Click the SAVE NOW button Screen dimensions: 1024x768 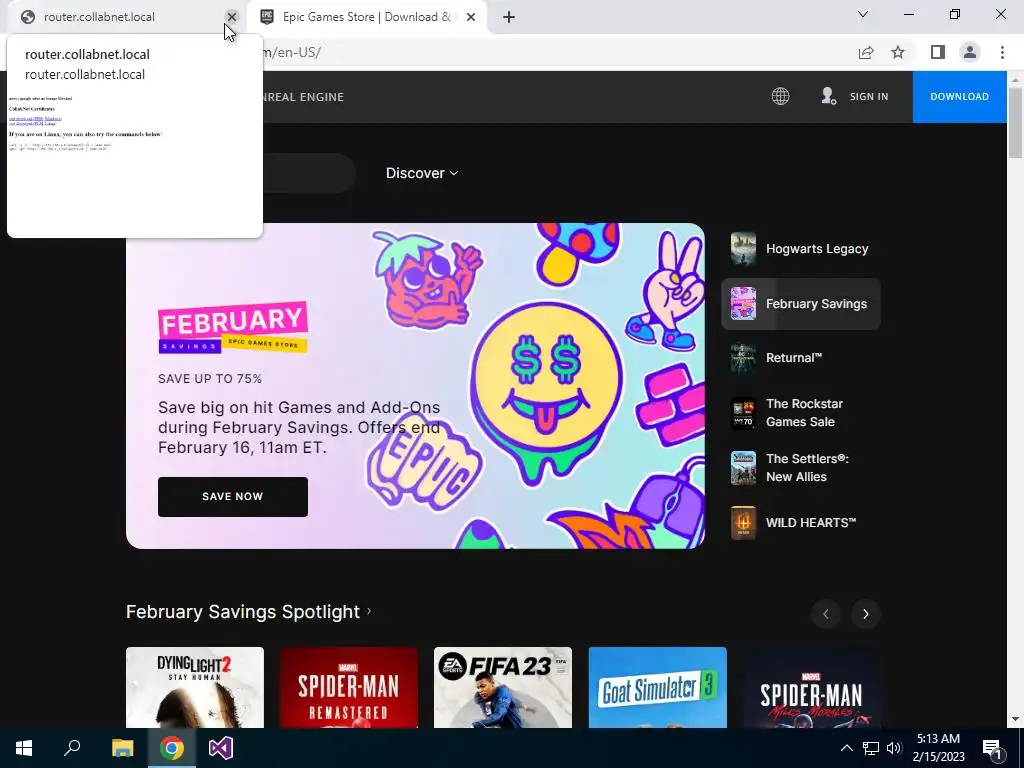coord(232,496)
